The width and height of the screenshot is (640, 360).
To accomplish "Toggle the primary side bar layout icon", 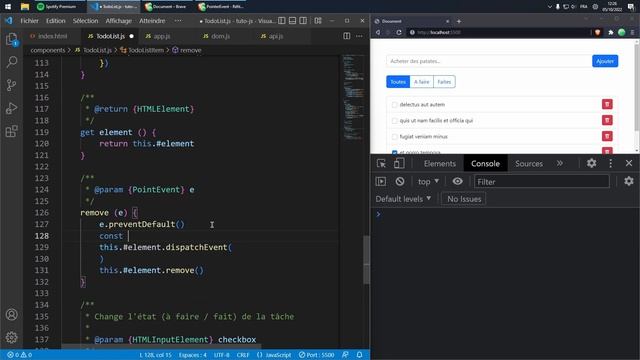I will (282, 20).
